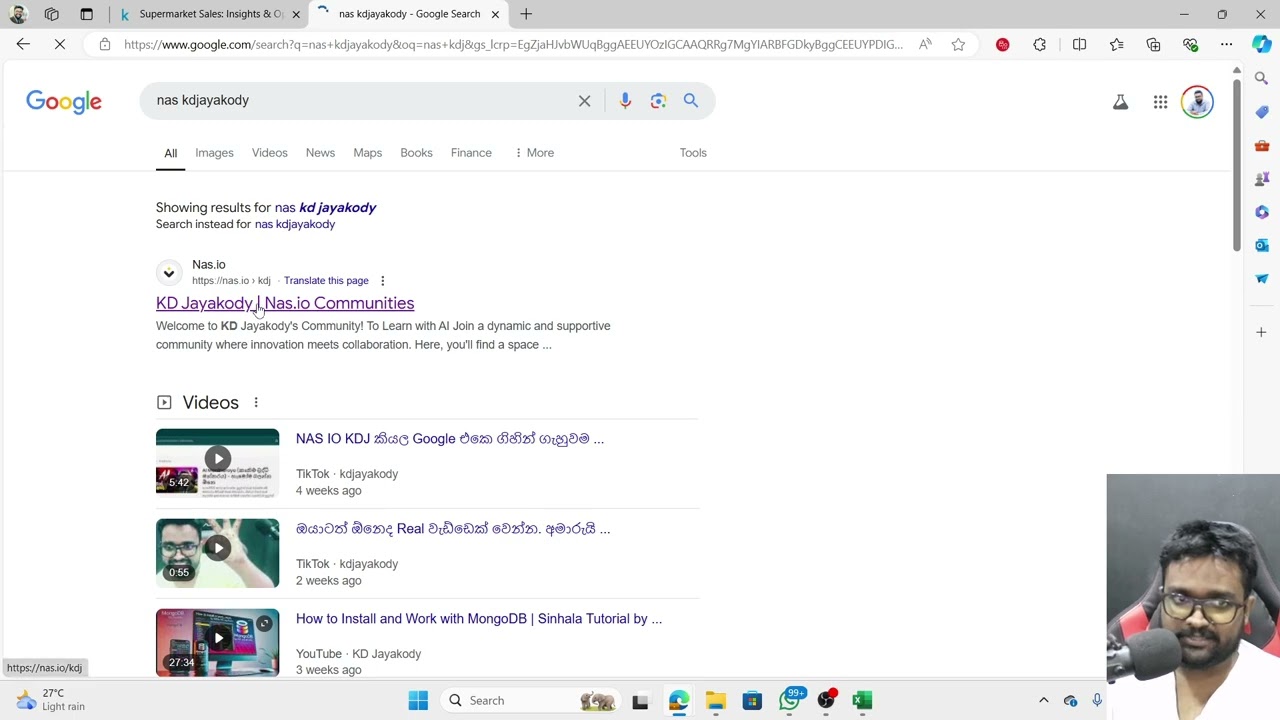Open Edge sidebar Outlook icon

click(1261, 245)
